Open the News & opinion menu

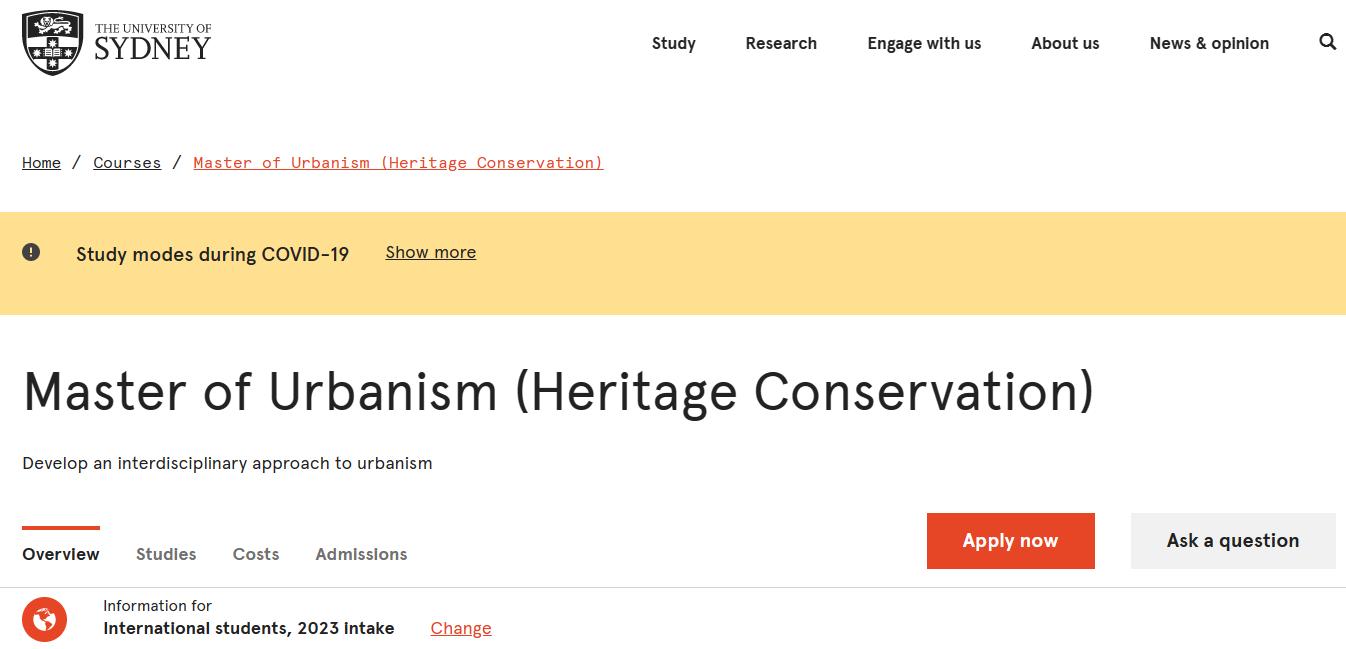(1209, 43)
